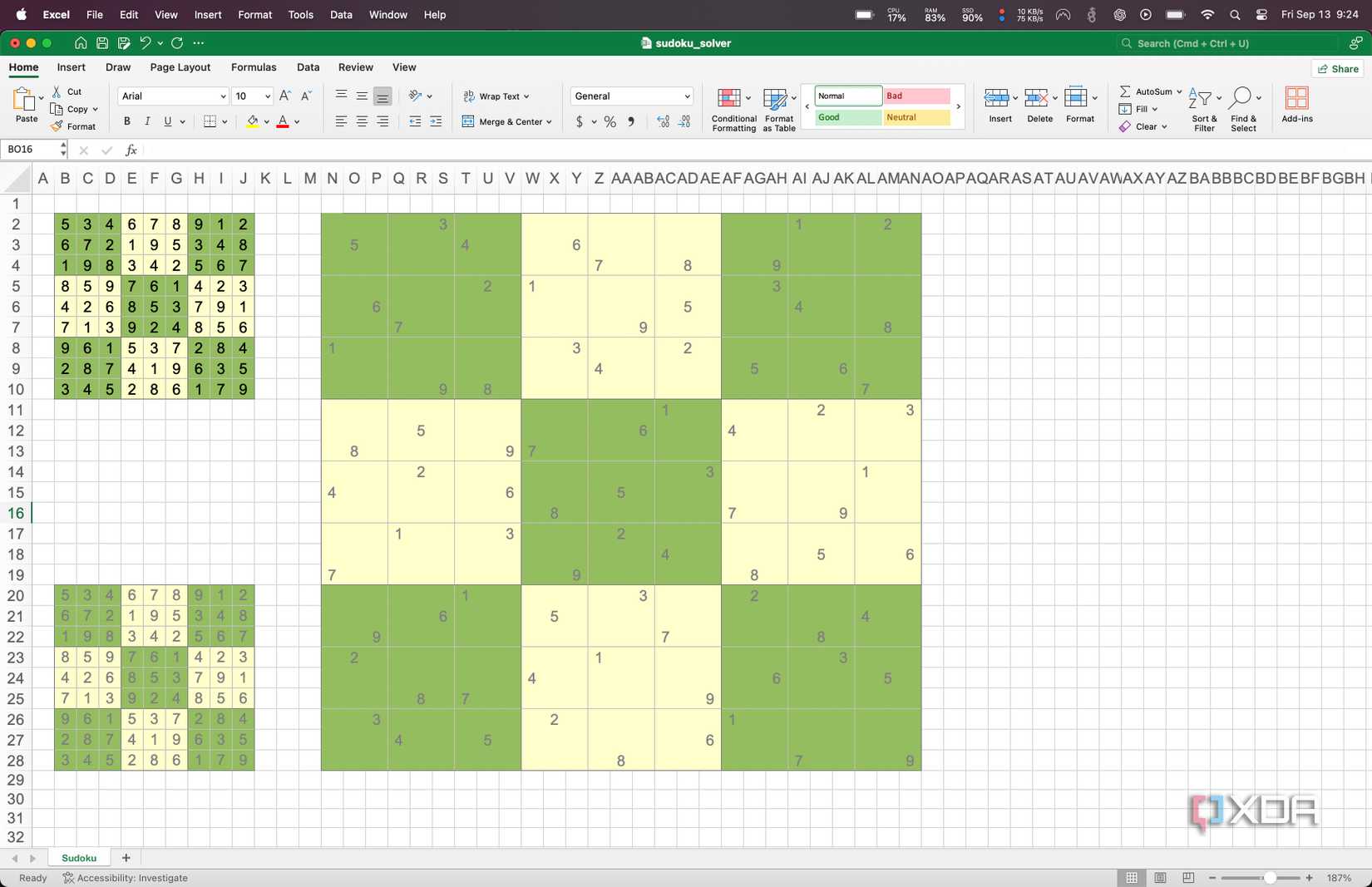
Task: Open the Tools menu in menu bar
Action: 300,14
